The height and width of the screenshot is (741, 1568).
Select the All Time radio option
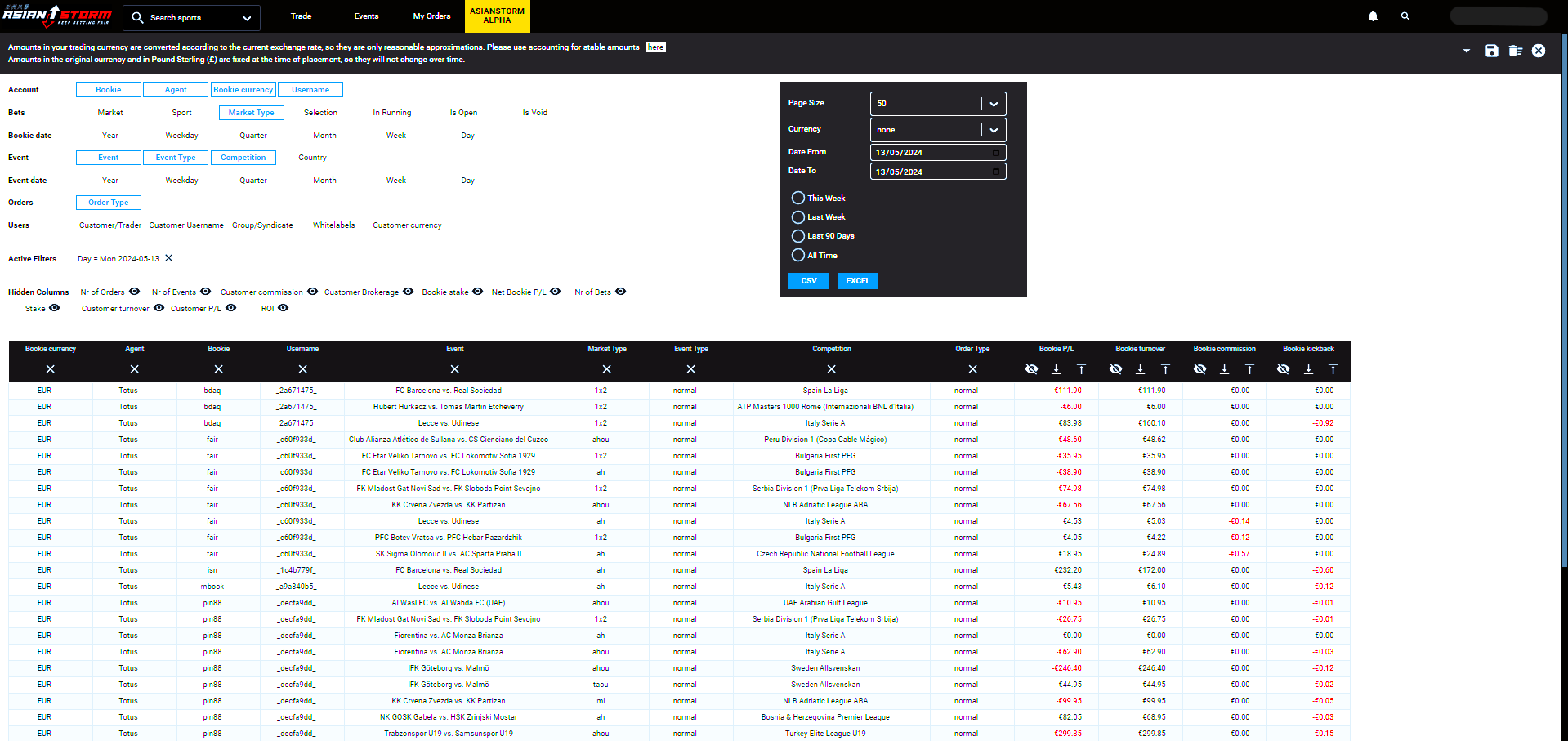pyautogui.click(x=798, y=255)
